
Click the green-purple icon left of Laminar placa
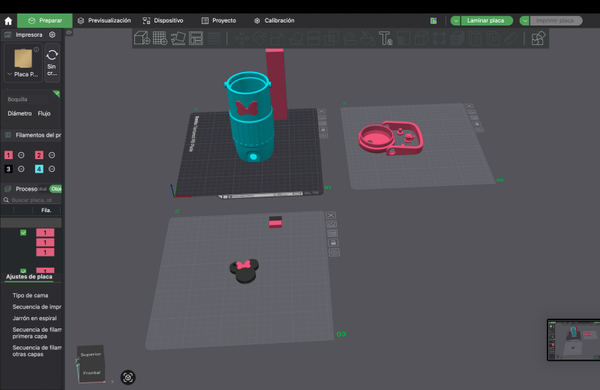[434, 21]
